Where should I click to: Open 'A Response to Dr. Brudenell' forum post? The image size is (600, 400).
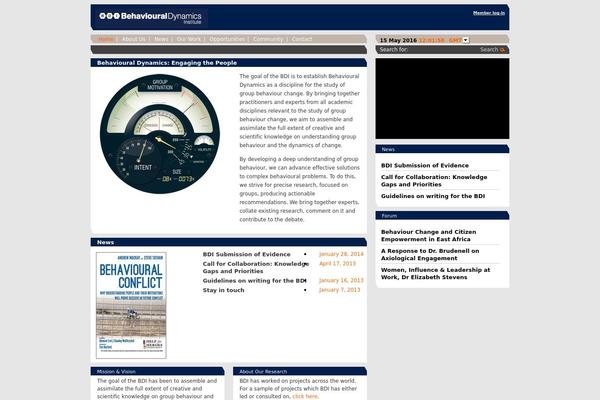[x=430, y=255]
